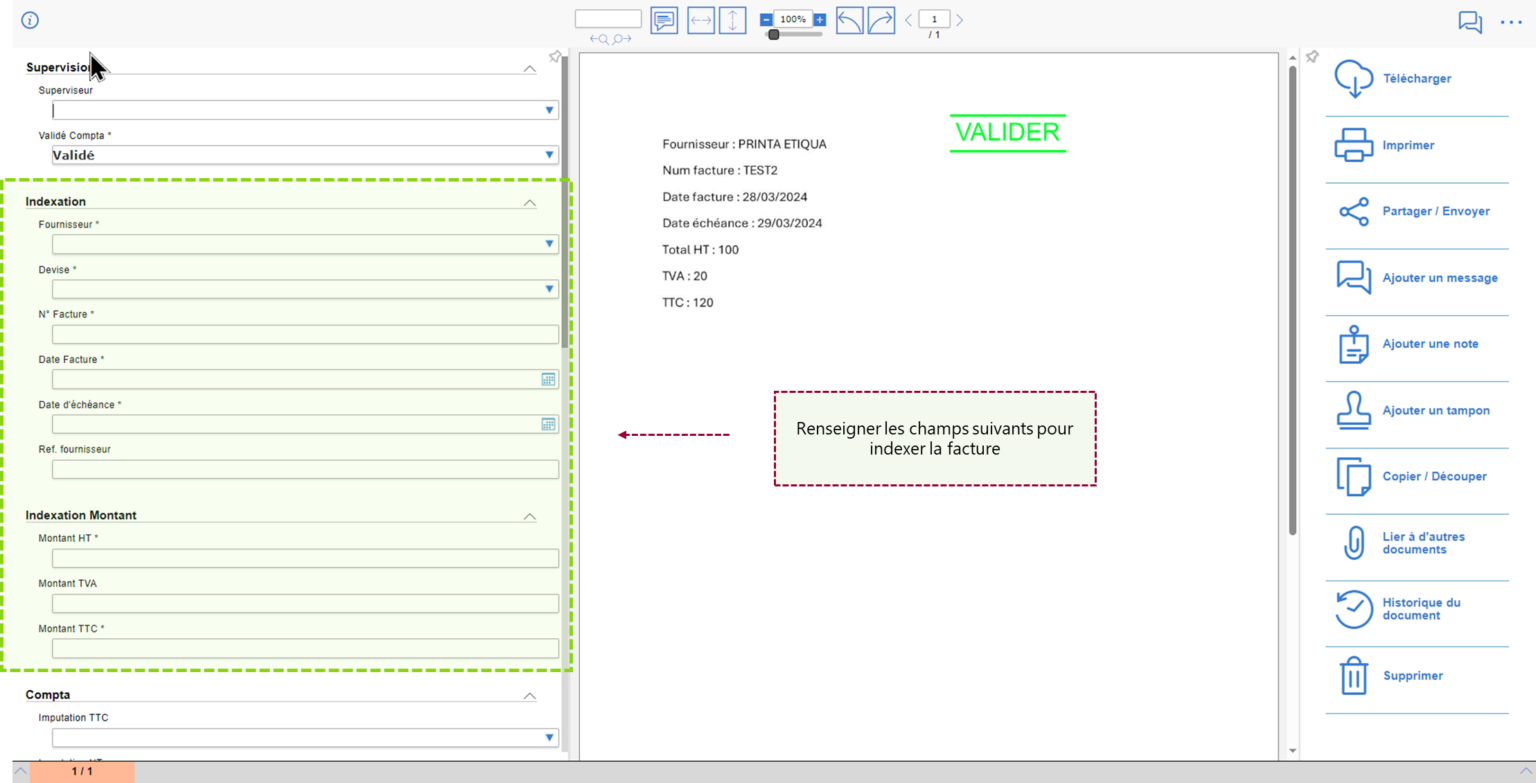Click the Ajouter un tampon stamp icon
Image resolution: width=1536 pixels, height=783 pixels.
[x=1354, y=410]
